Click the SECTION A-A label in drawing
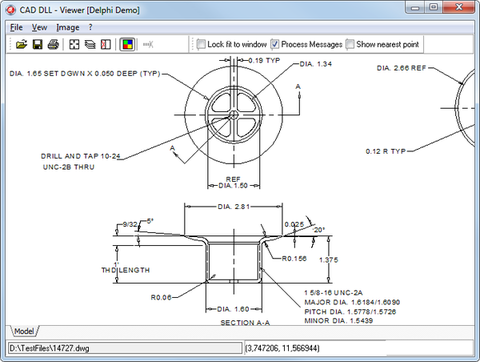Viewport: 480px width, 362px height. [x=245, y=323]
